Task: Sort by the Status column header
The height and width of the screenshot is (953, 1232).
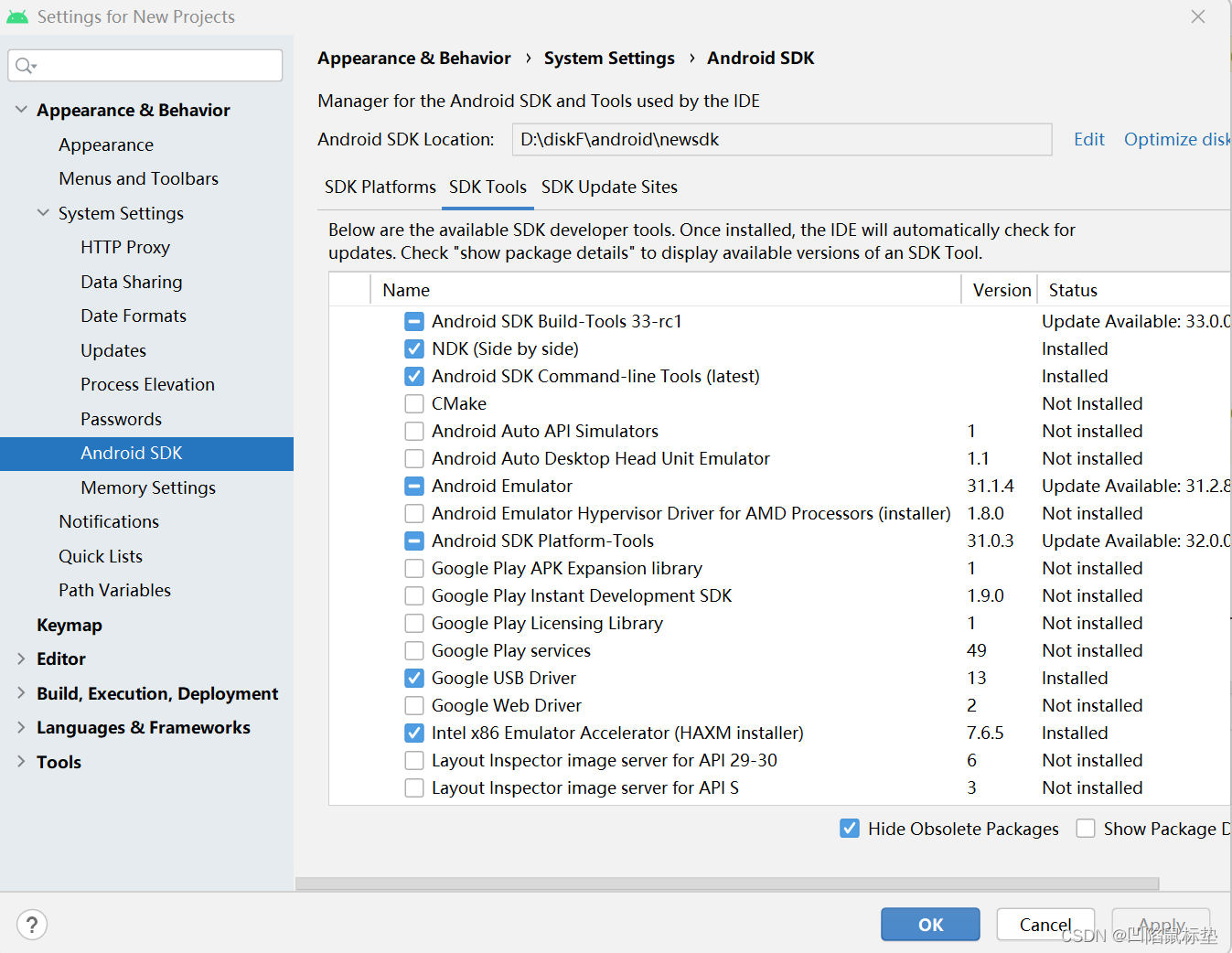Action: tap(1135, 290)
